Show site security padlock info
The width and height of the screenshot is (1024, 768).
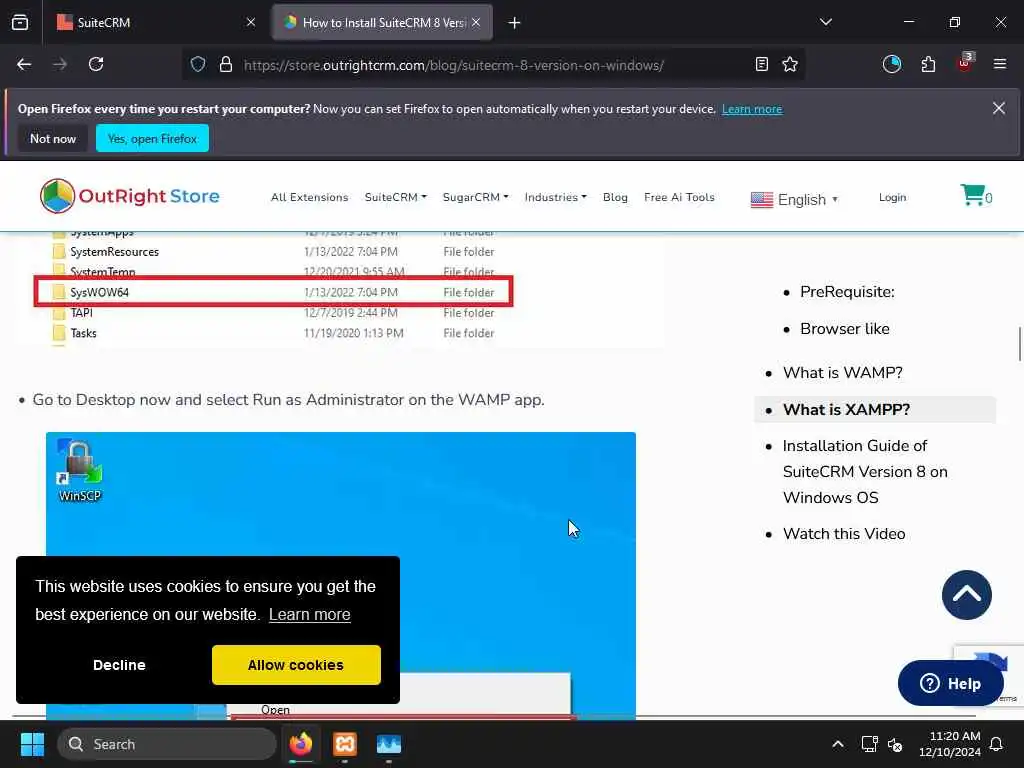point(226,64)
